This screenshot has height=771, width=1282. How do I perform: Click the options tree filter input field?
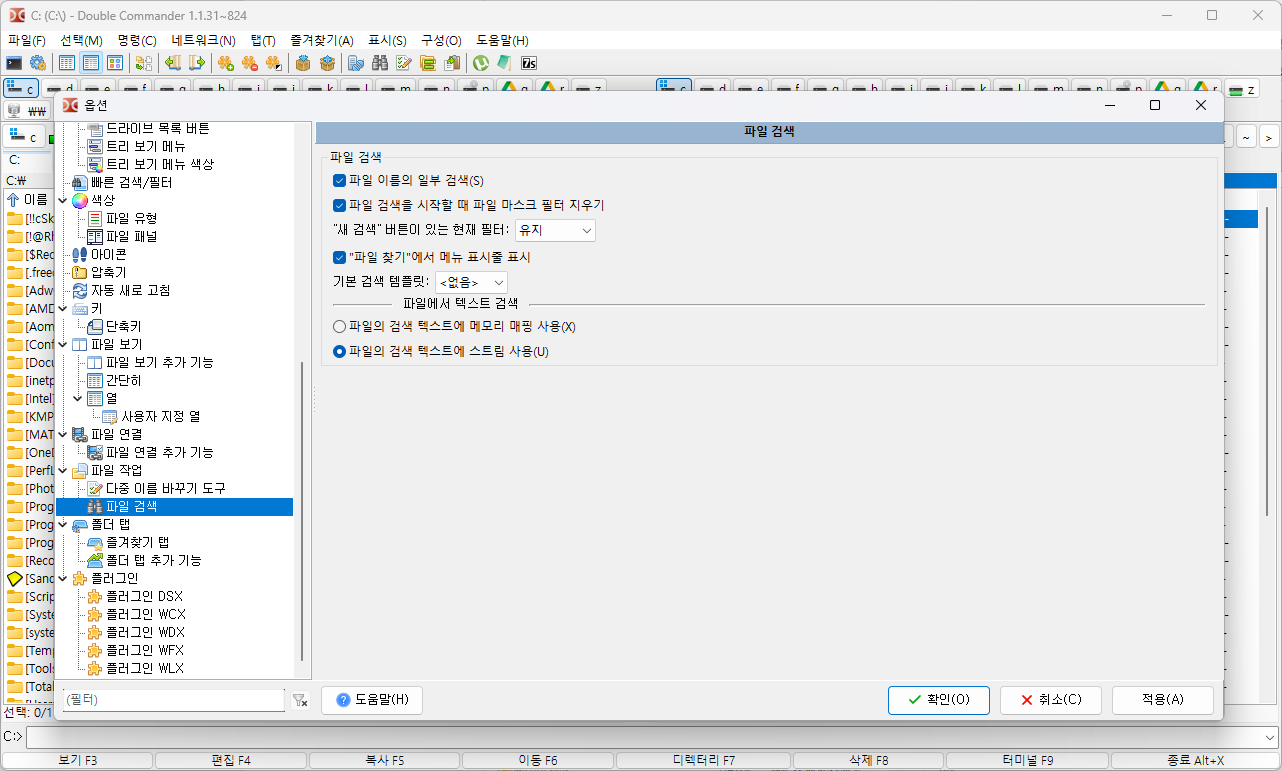point(174,701)
